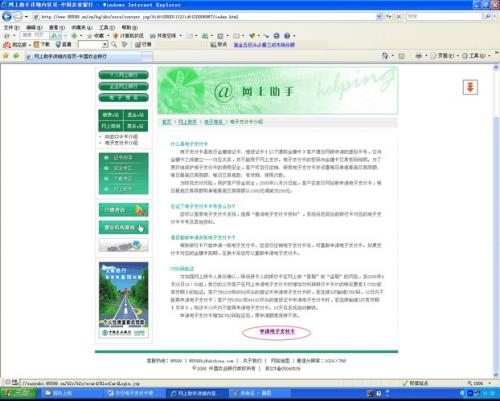
Task: Select the 网上助手详细内容页 browser tab
Action: 83,56
